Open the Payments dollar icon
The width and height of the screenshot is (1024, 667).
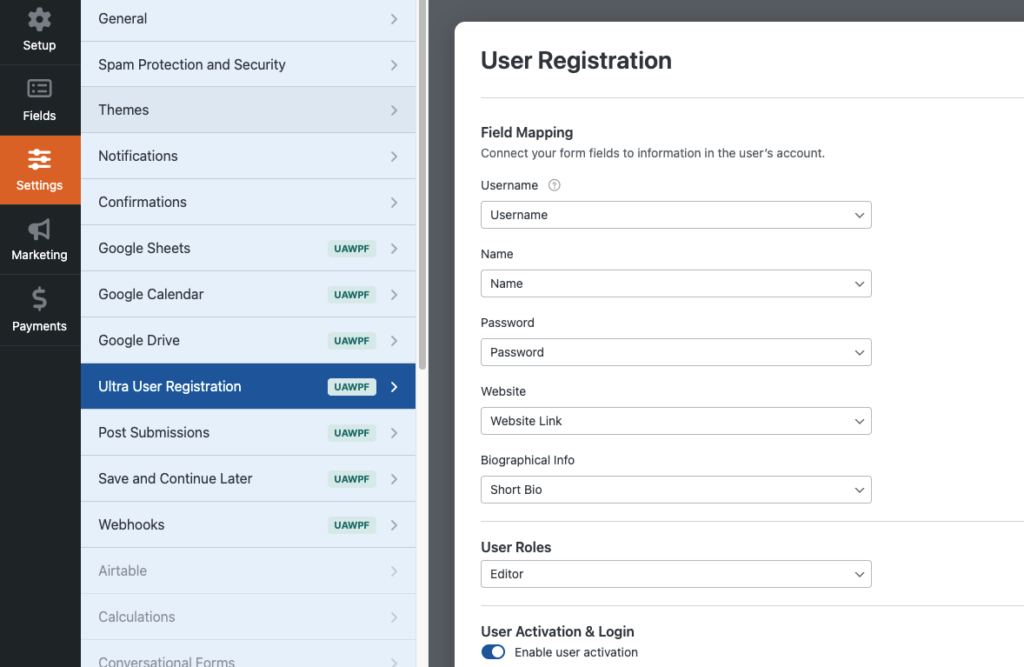[39, 299]
